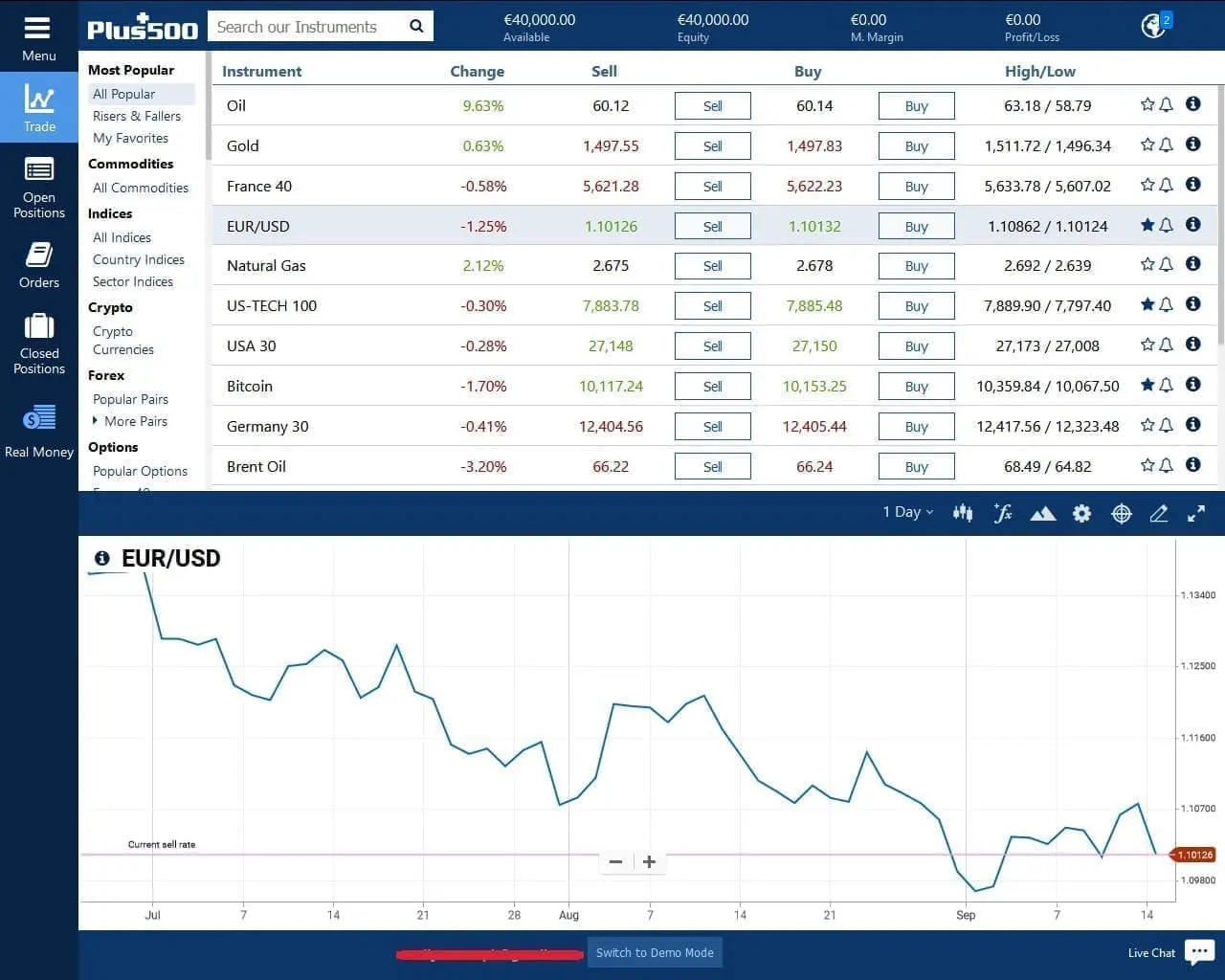Open chart settings gear on chart toolbar
The width and height of the screenshot is (1225, 980).
(1081, 513)
